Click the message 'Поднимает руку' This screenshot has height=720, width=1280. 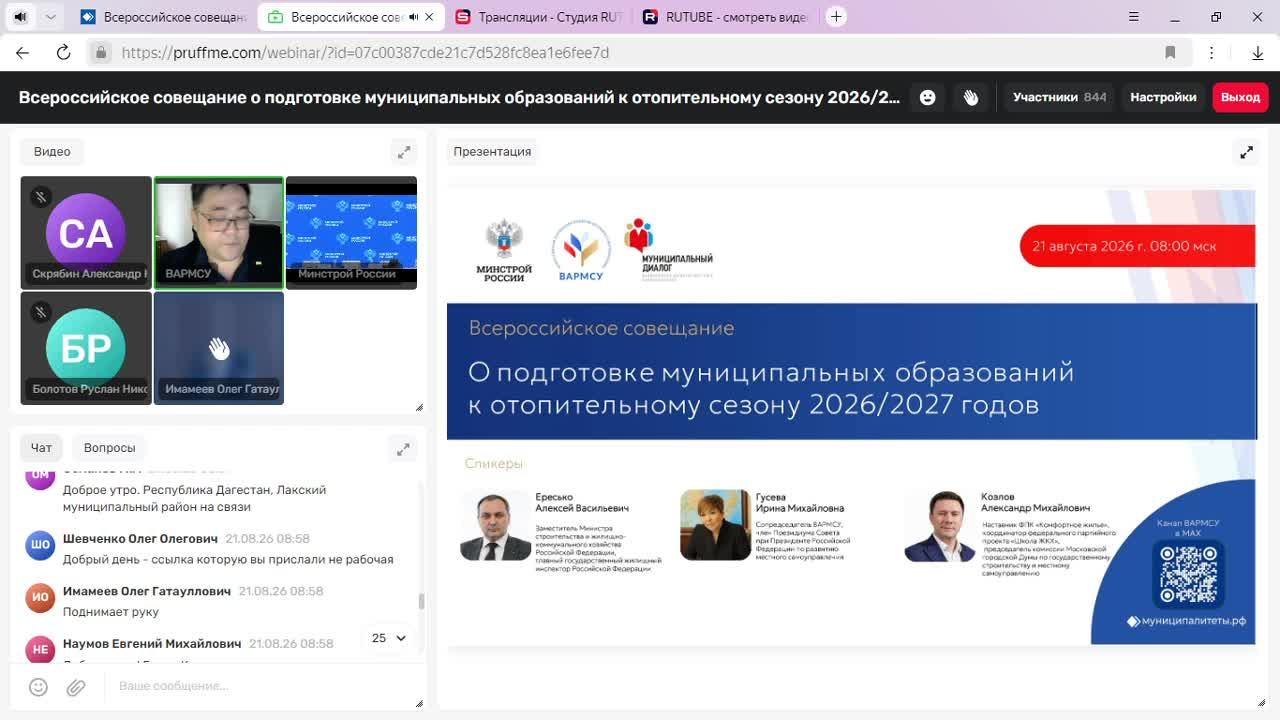111,612
